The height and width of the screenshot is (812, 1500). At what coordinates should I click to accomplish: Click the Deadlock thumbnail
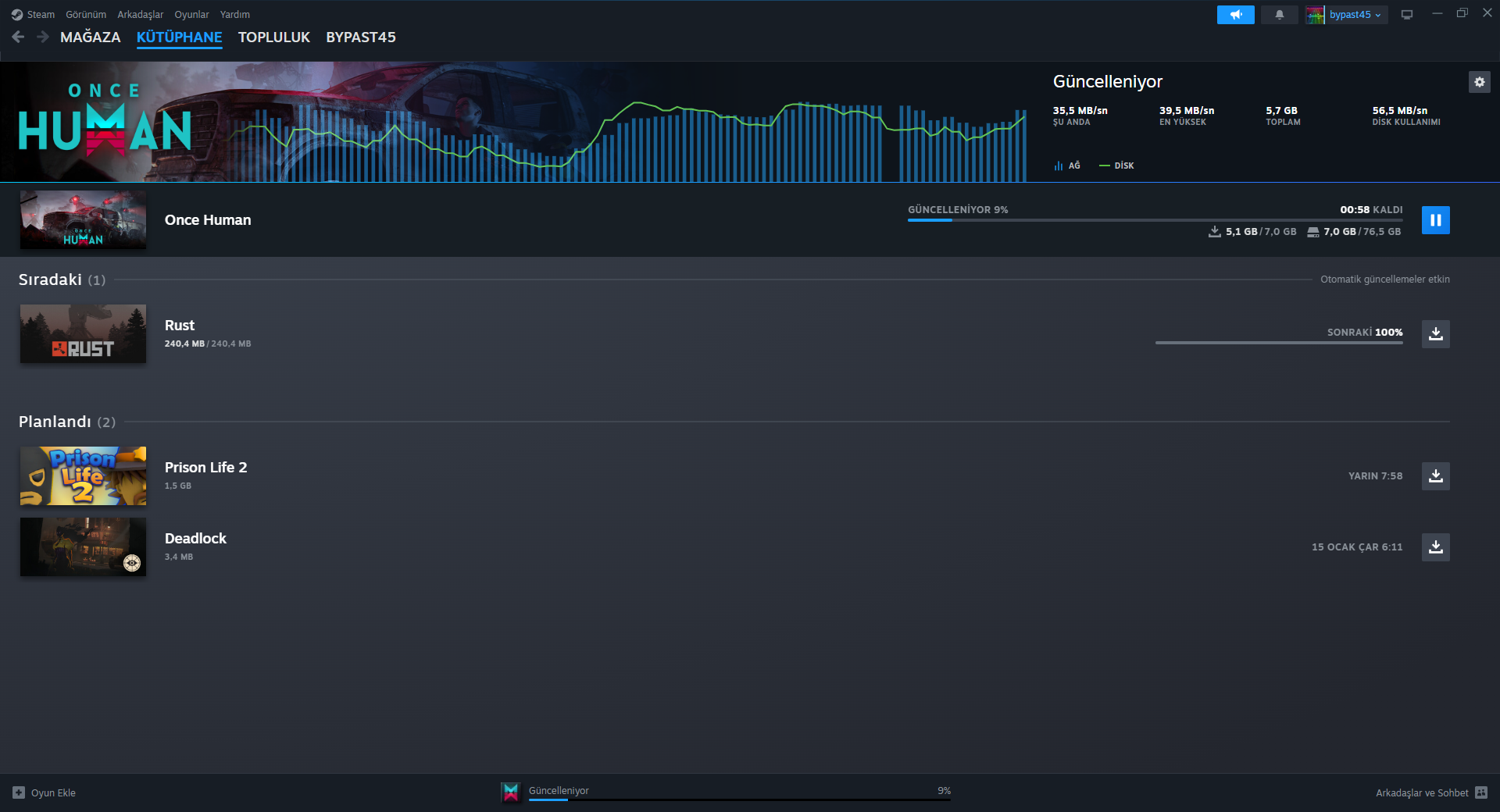point(83,547)
